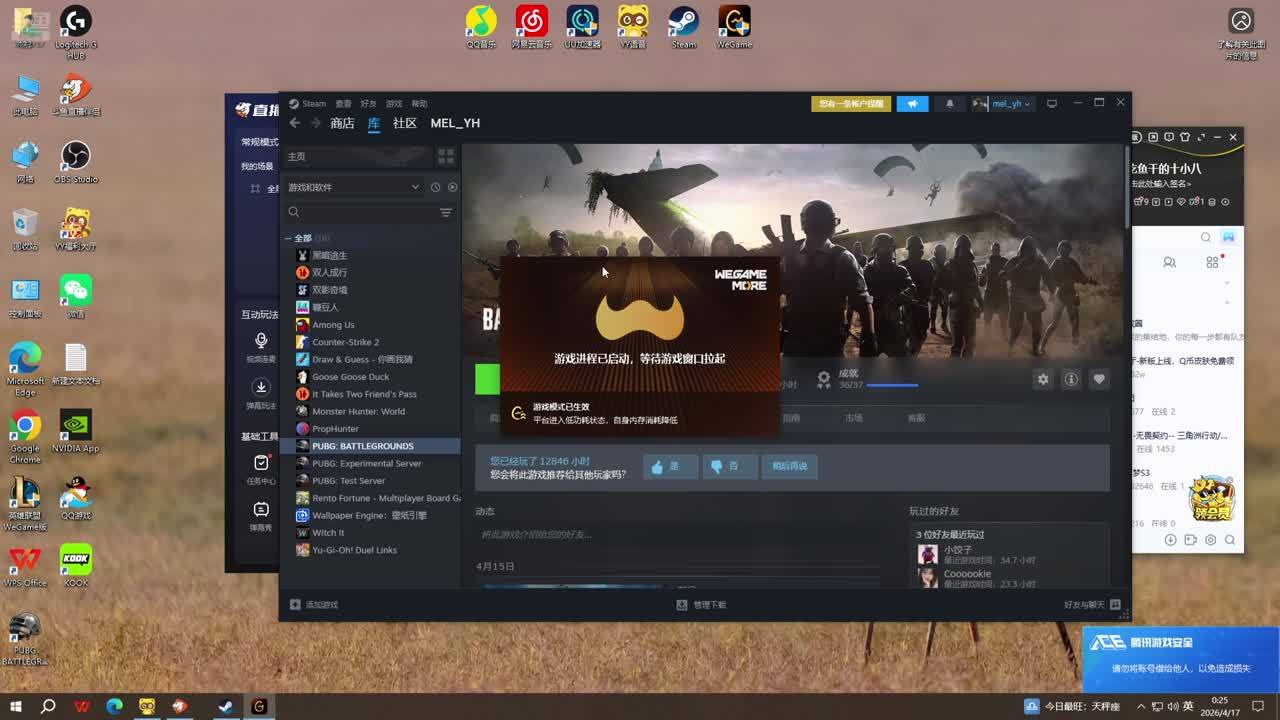Open the game info icon
1280x720 pixels.
1071,379
